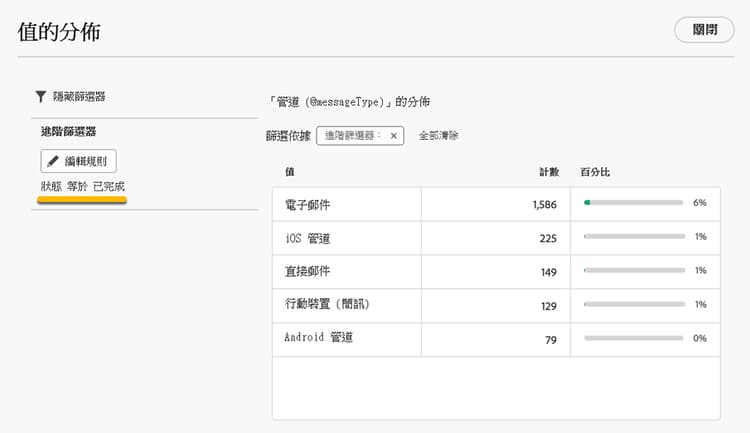This screenshot has width=750, height=433.
Task: Click the Android 管道 0% progress bar
Action: click(634, 338)
